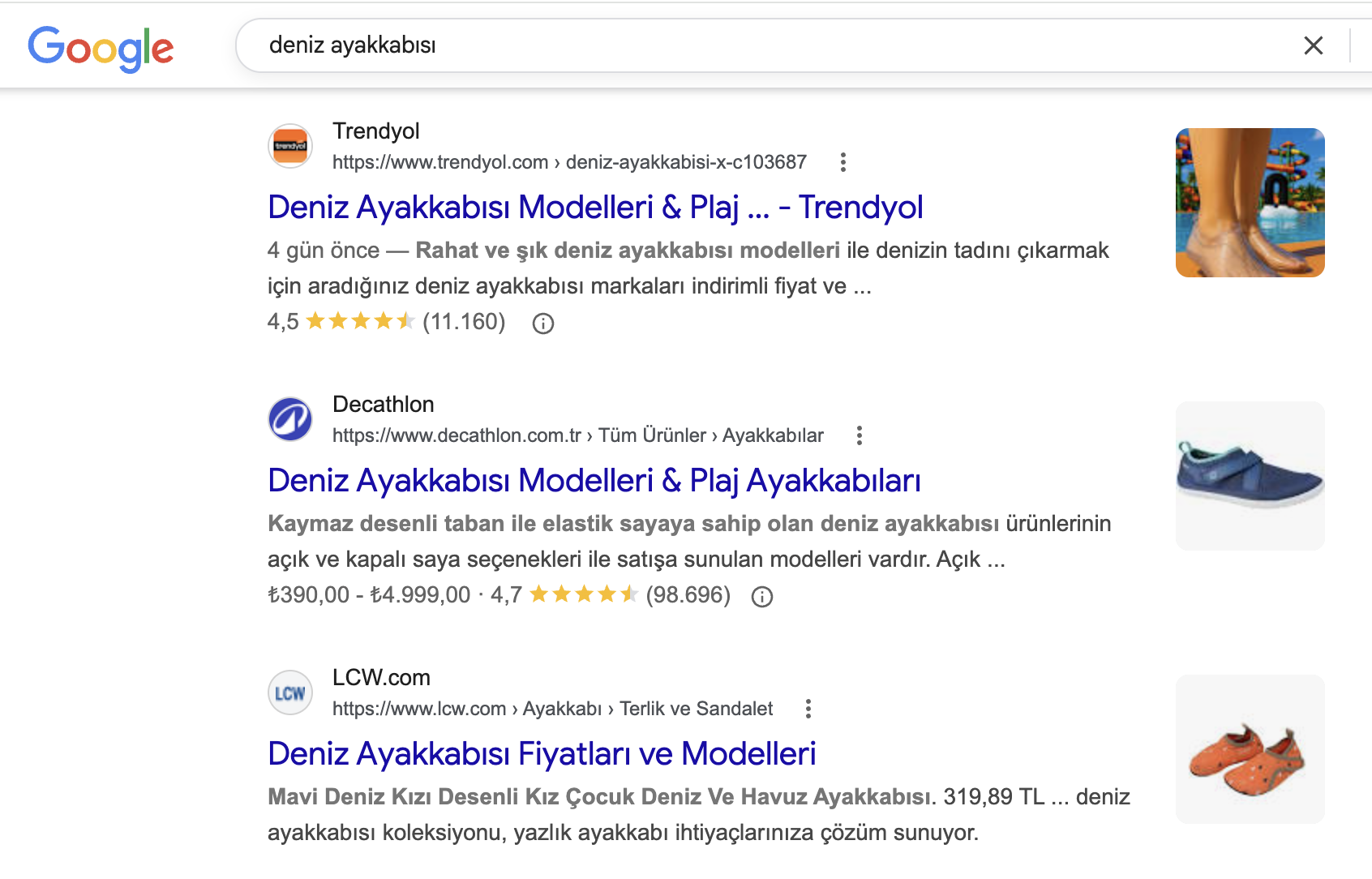Click the trendyol.com URL breadcrumb
Viewport: 1372px width, 879px height.
[x=569, y=162]
